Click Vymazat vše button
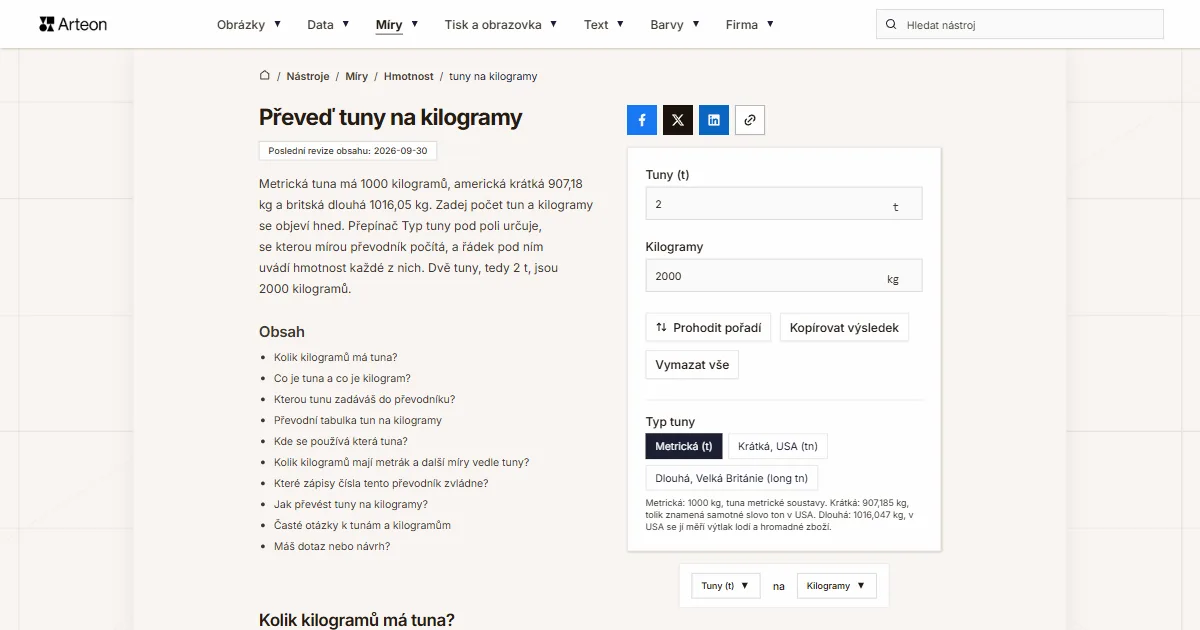Image resolution: width=1200 pixels, height=630 pixels. 692,365
